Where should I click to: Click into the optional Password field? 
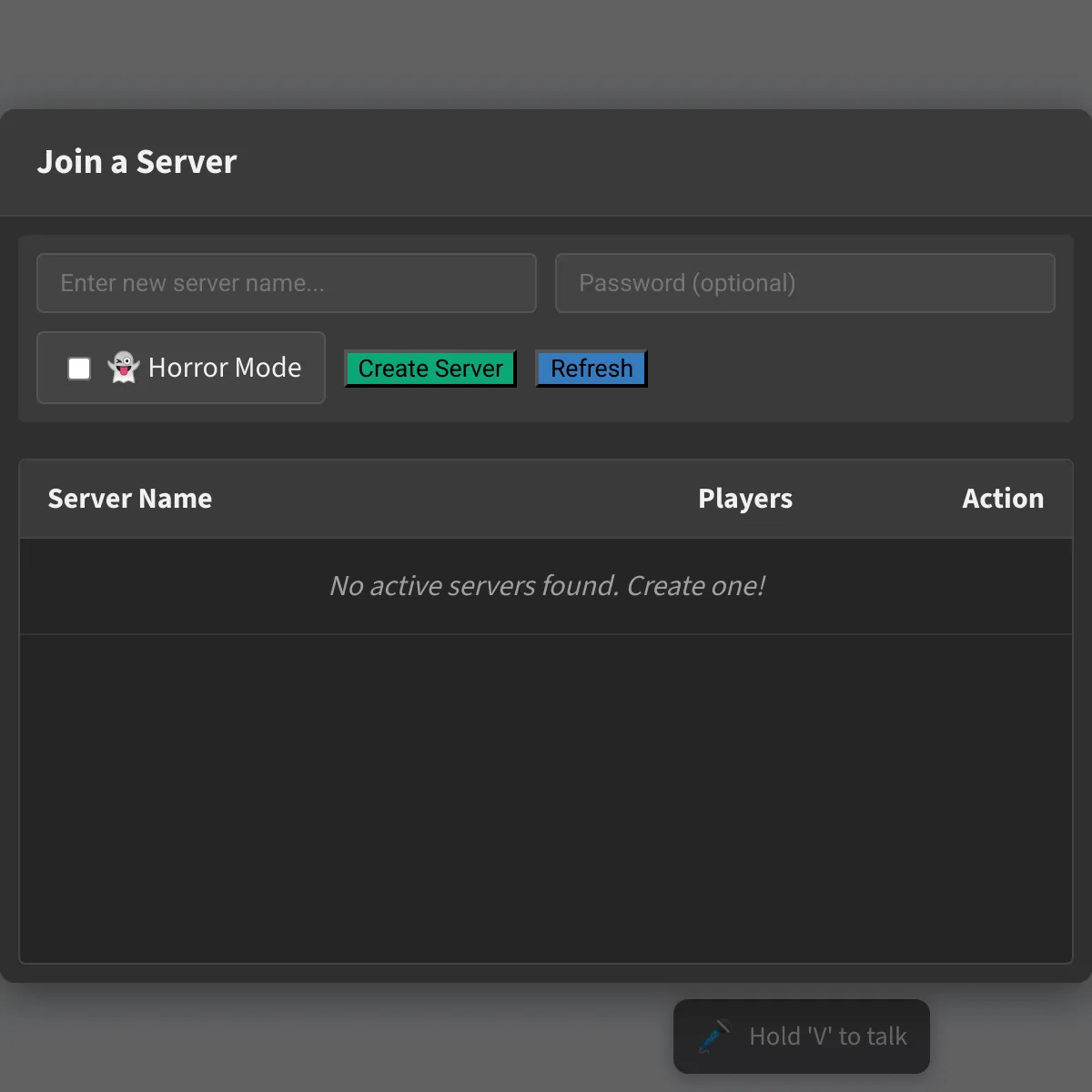pos(804,283)
